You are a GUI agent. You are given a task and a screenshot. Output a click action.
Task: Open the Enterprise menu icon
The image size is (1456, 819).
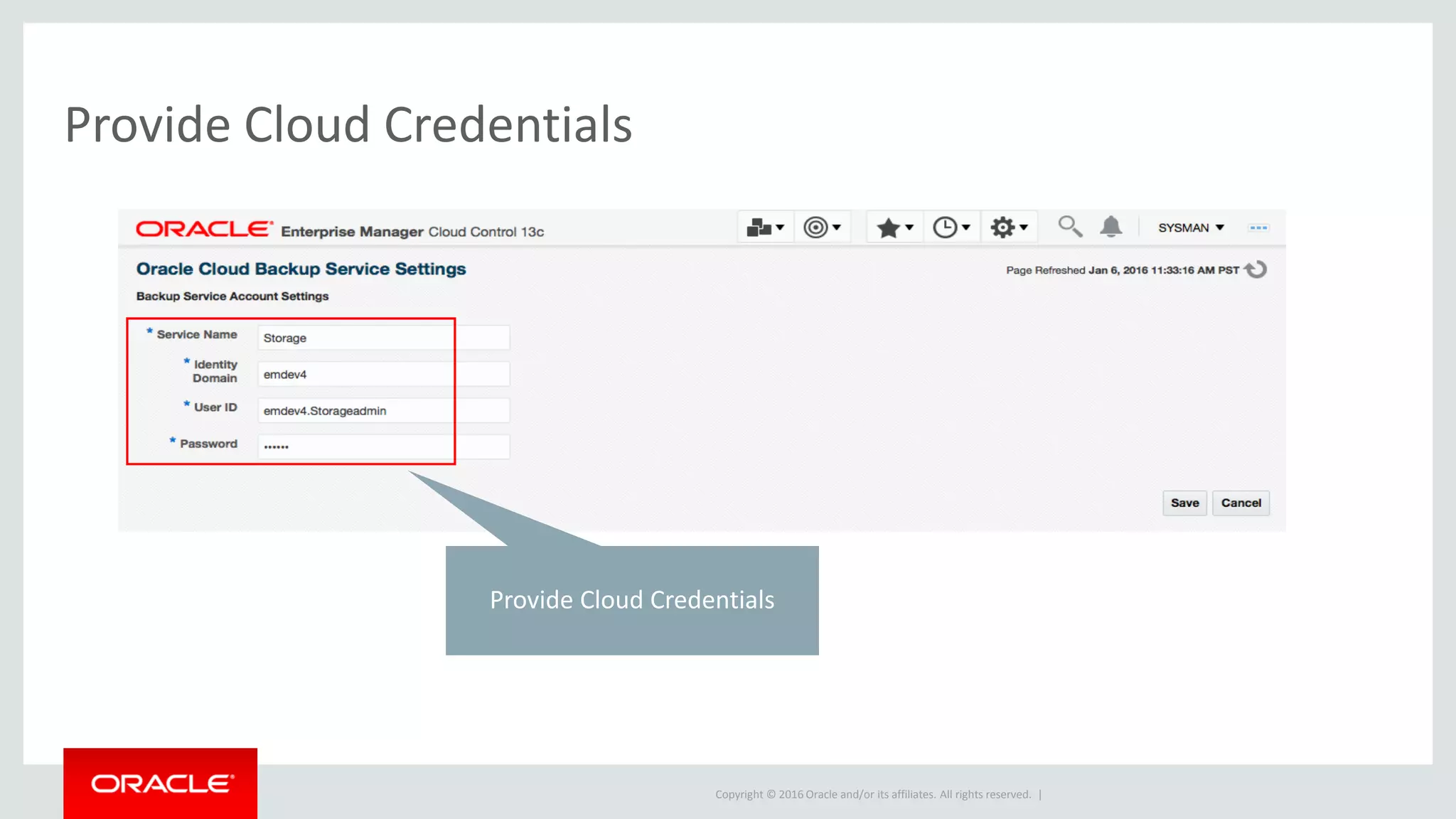766,227
